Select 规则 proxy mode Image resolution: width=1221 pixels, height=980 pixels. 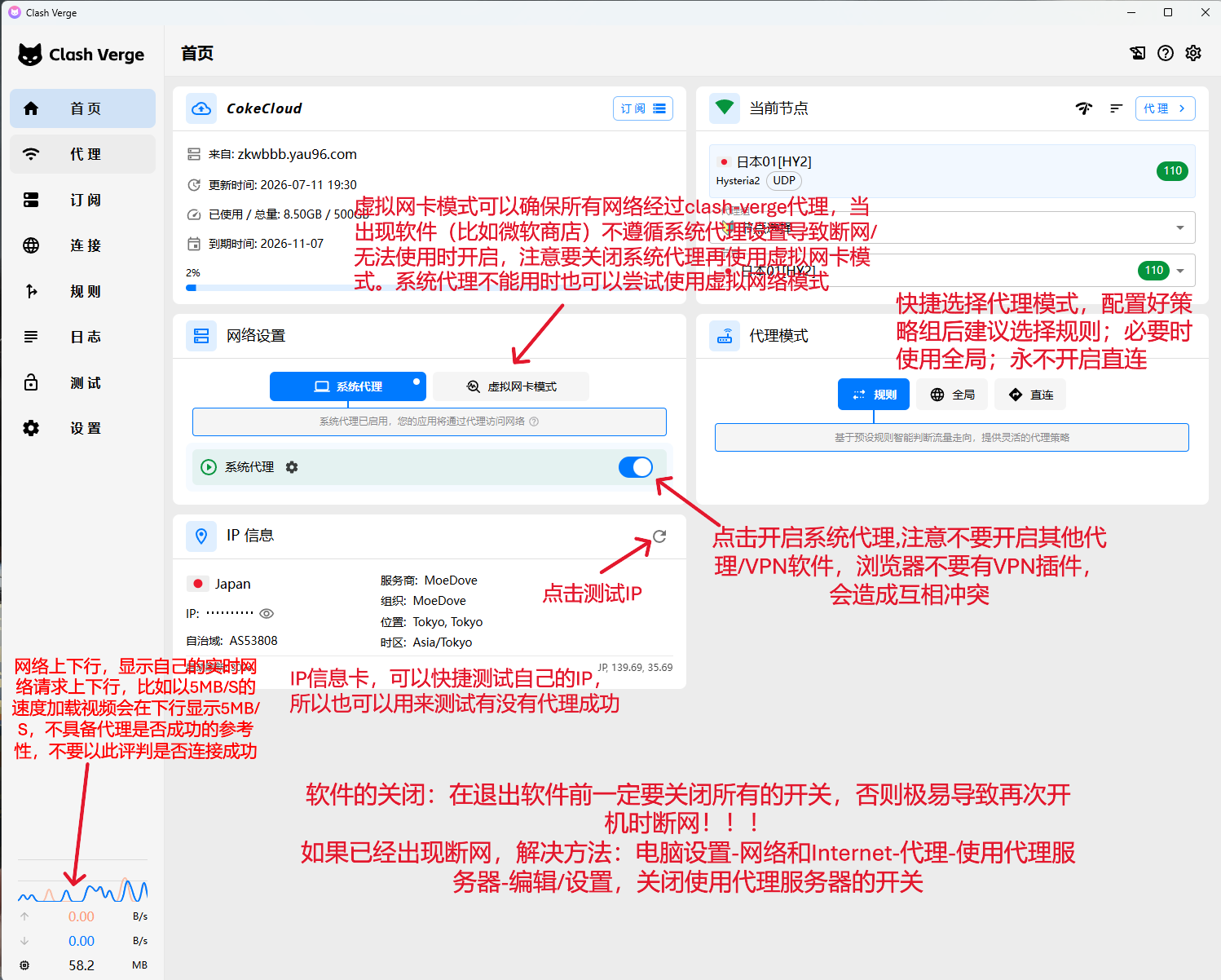(874, 395)
